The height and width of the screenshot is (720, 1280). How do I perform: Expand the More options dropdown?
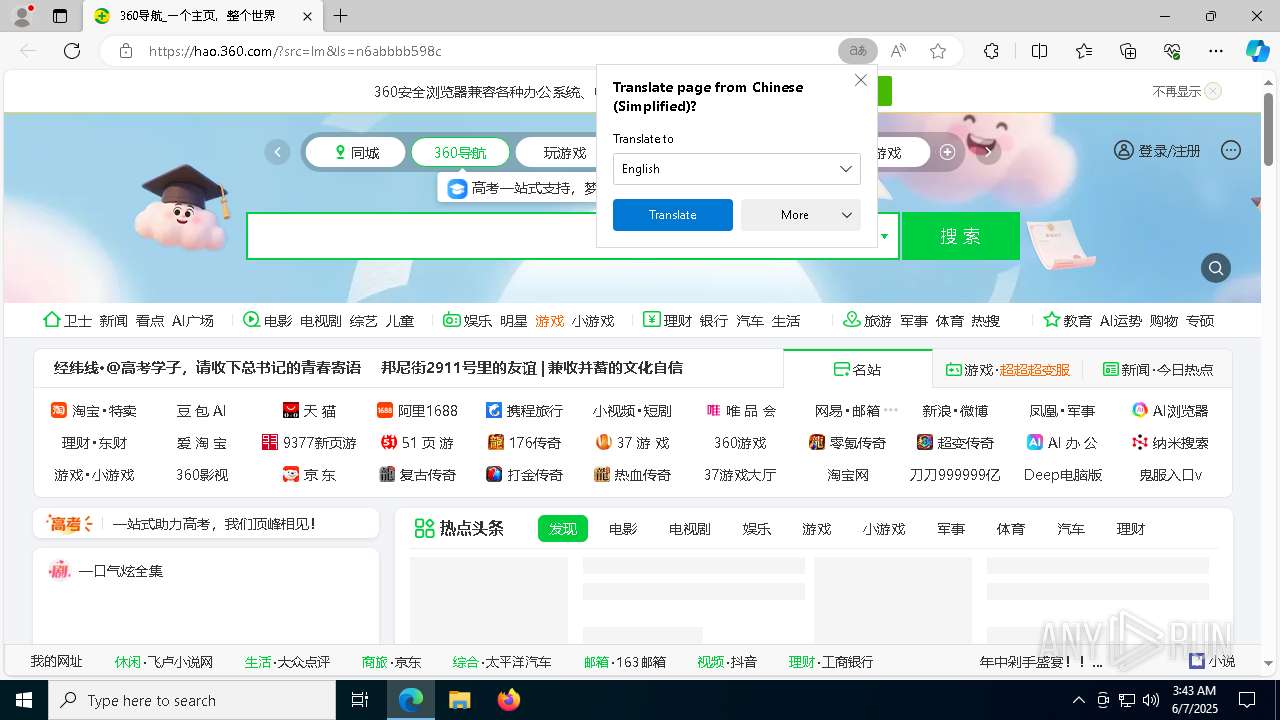[801, 215]
